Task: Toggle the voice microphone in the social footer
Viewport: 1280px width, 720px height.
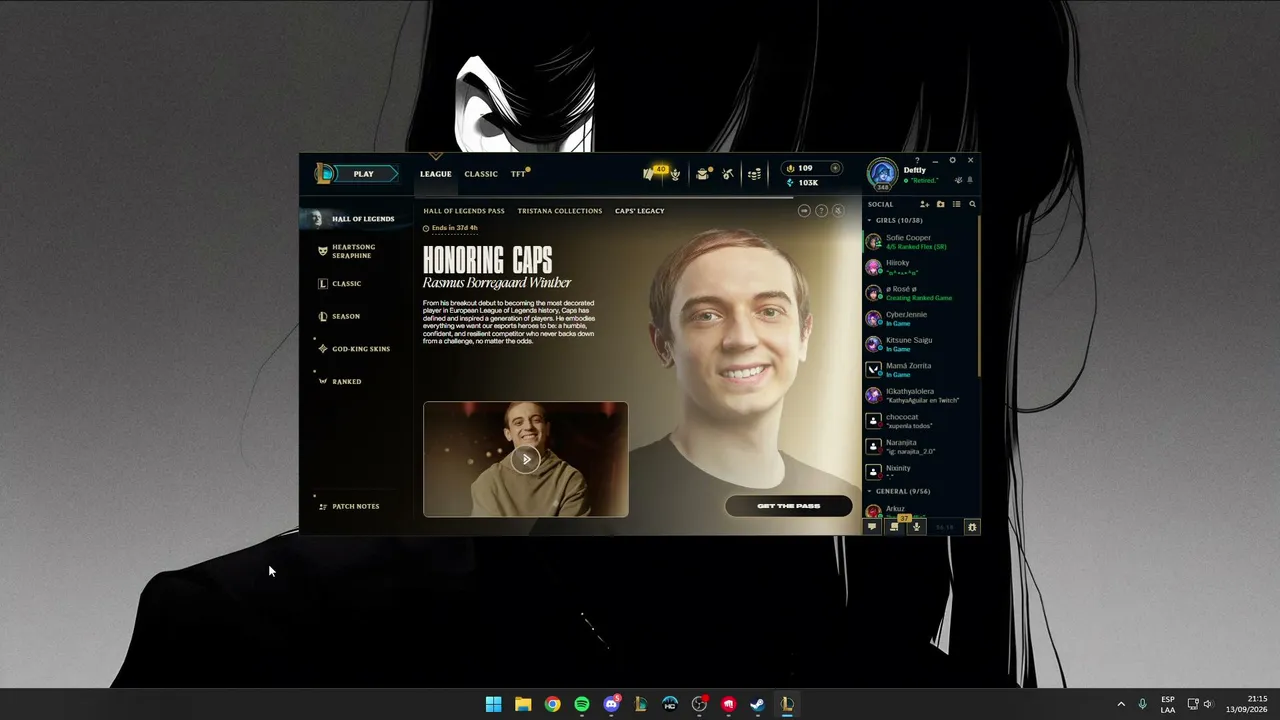Action: tap(916, 527)
